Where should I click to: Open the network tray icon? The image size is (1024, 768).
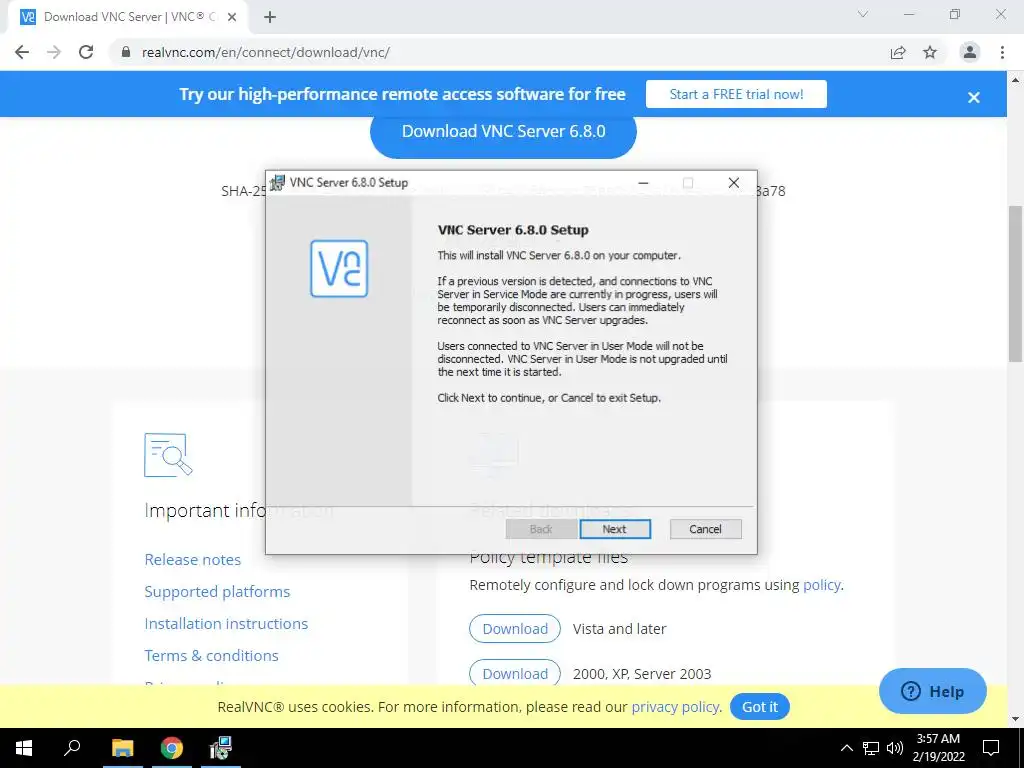(x=871, y=748)
